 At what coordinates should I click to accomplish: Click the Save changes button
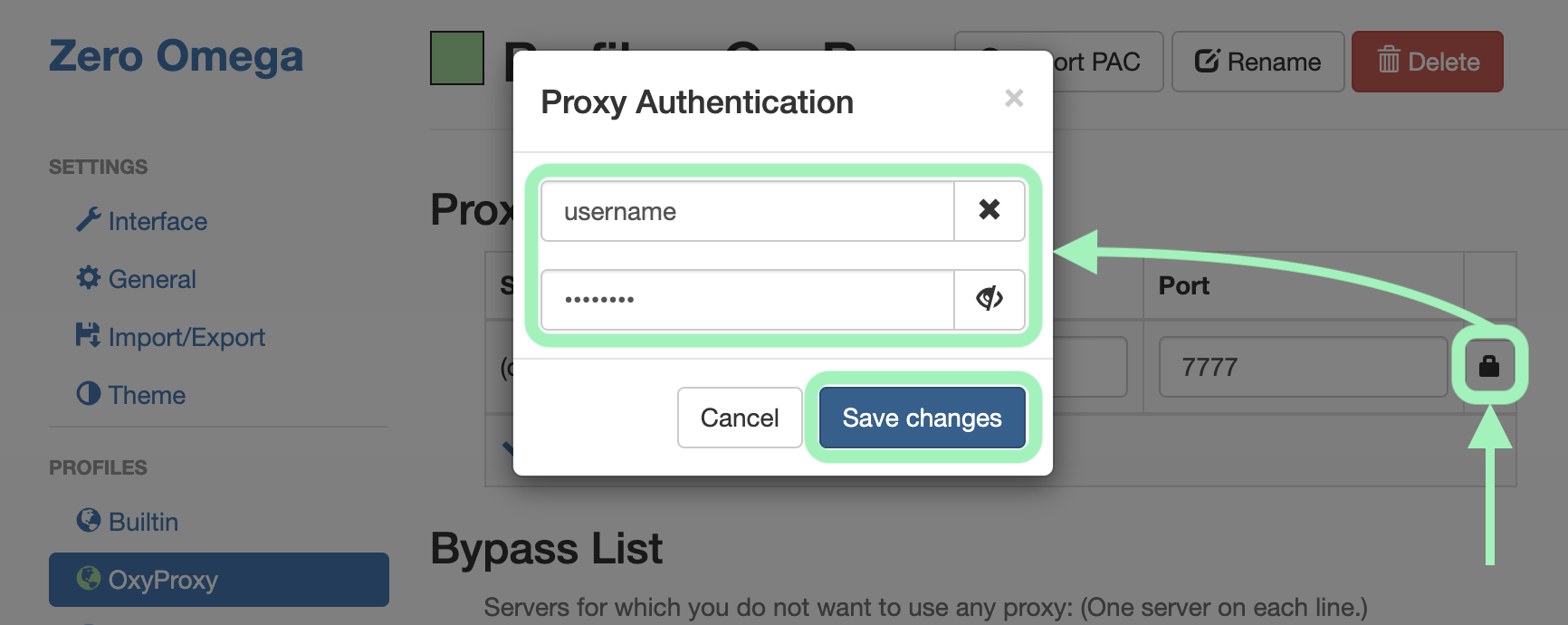point(922,418)
